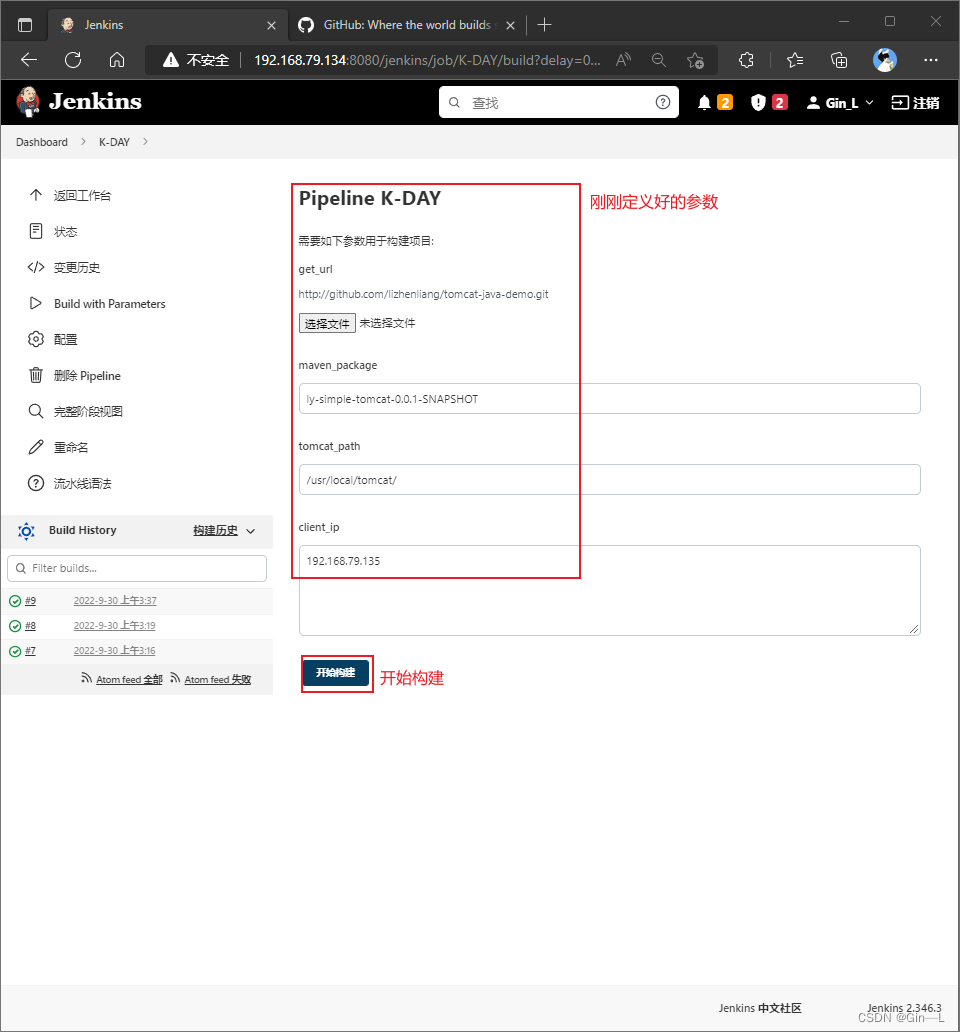Click the maven_package input field
Screen dimensions: 960x1032
pos(609,399)
